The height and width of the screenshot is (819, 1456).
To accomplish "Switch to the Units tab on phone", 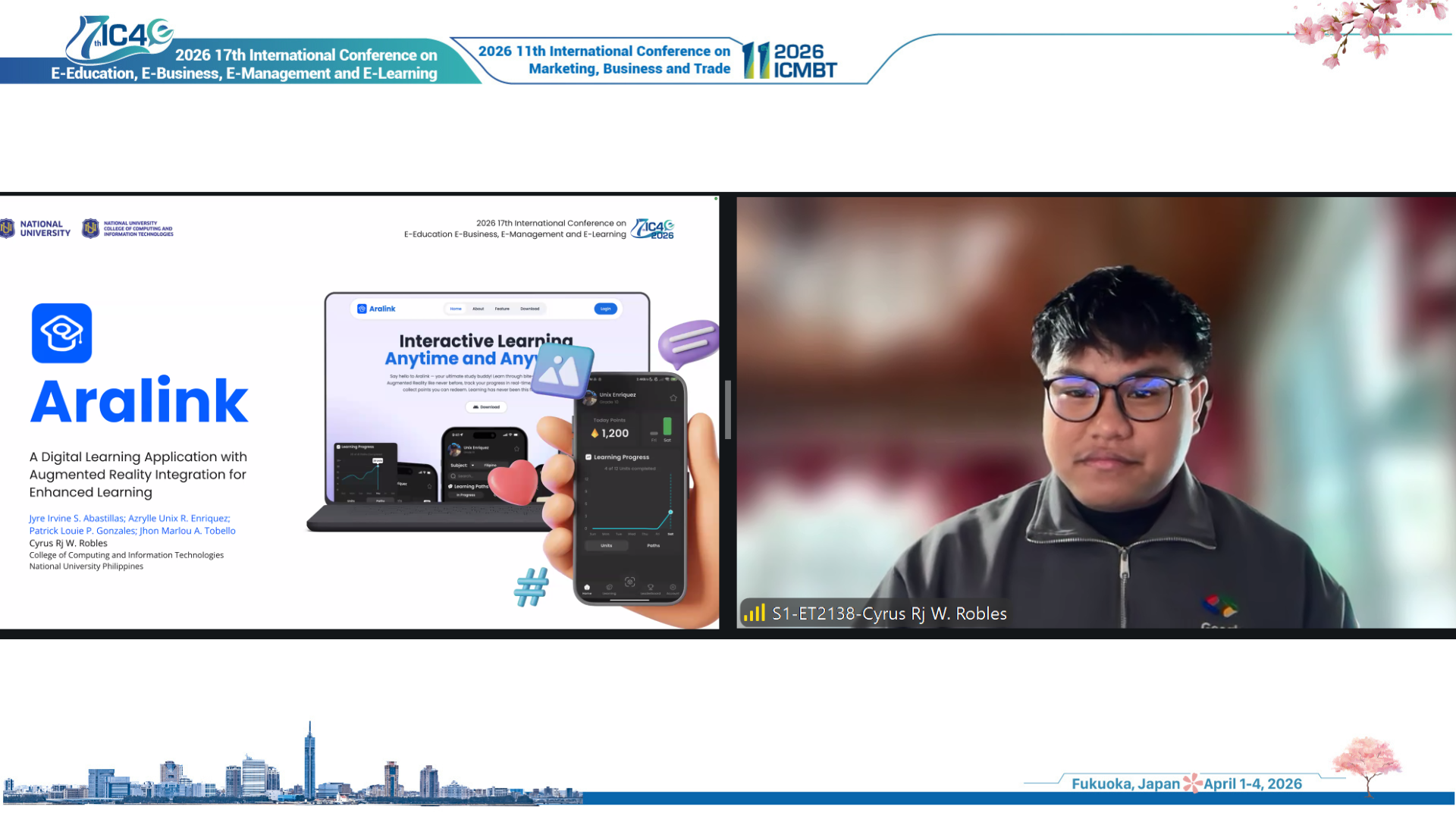I will tap(607, 545).
